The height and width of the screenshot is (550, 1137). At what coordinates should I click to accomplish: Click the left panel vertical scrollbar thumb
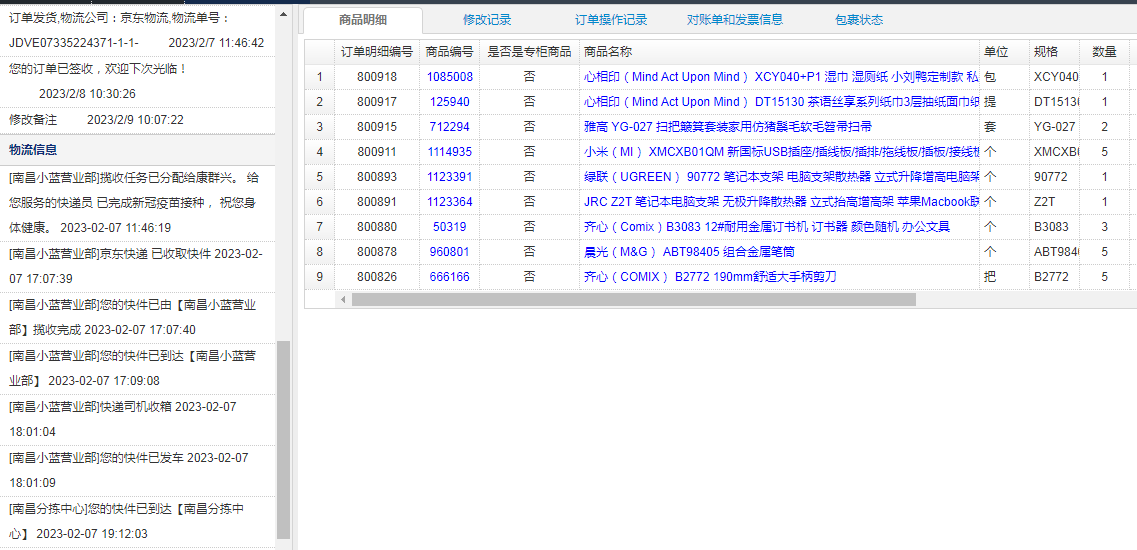(x=283, y=440)
